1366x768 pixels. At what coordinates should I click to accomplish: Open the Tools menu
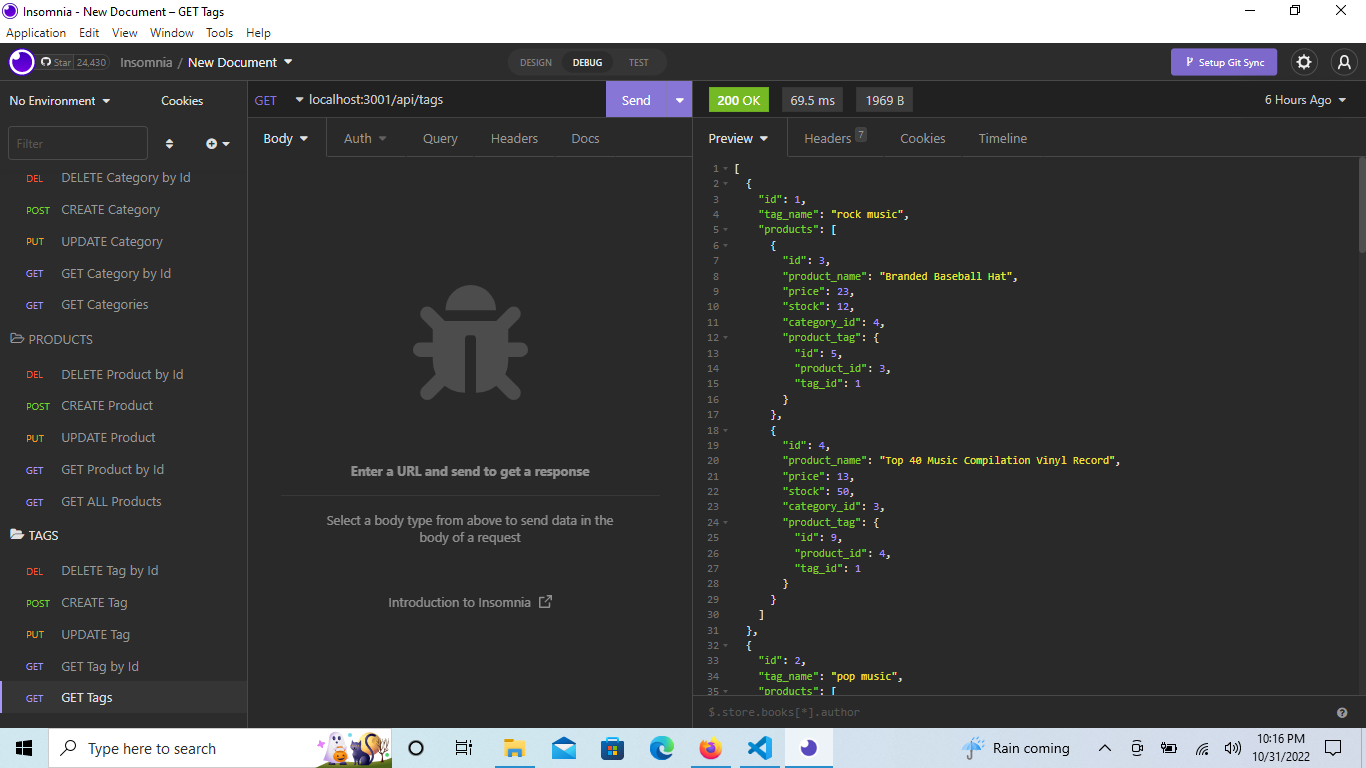[x=219, y=32]
